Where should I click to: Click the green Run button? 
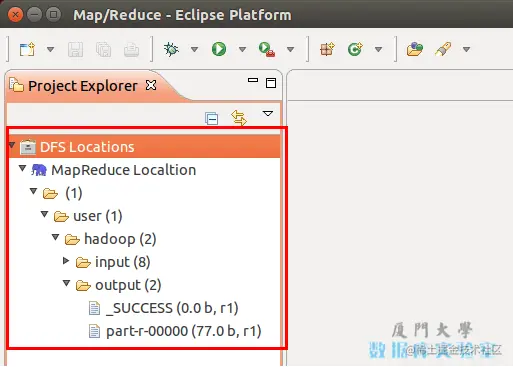[219, 49]
